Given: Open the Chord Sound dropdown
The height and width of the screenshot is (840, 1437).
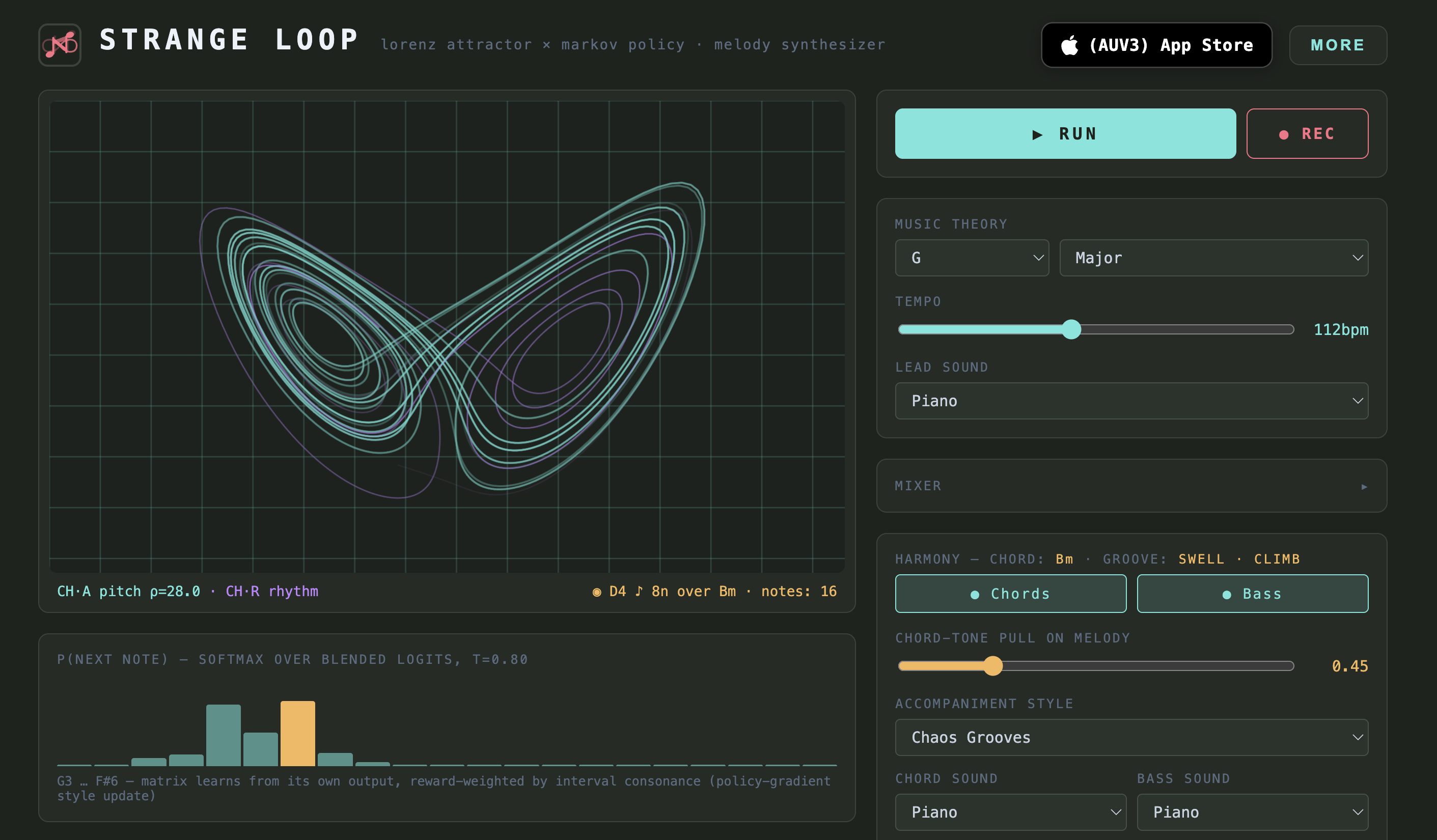Looking at the screenshot, I should (1010, 812).
